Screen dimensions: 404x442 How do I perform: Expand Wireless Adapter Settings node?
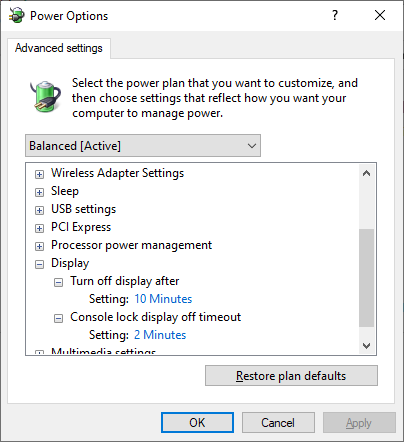point(39,174)
